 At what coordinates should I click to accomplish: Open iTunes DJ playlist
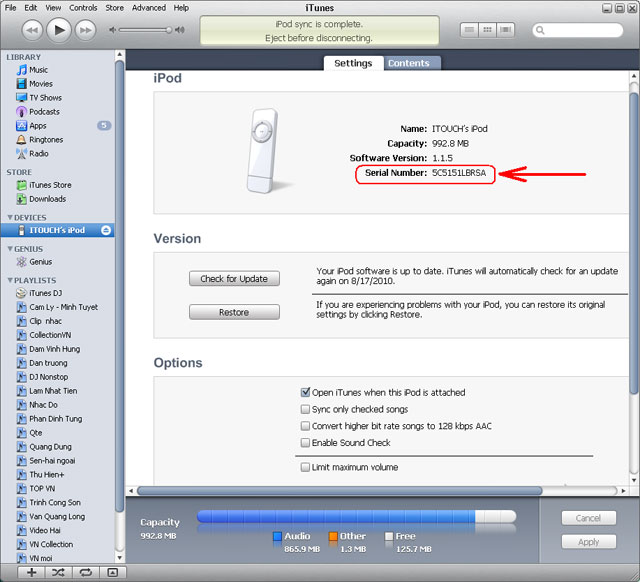(45, 293)
